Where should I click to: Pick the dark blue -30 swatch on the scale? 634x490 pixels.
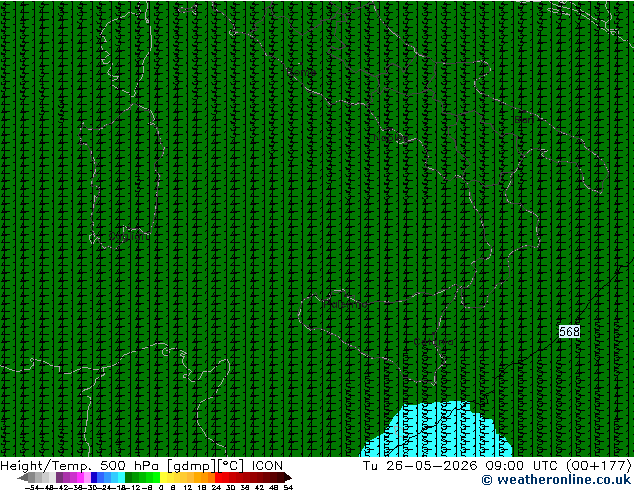tap(94, 477)
